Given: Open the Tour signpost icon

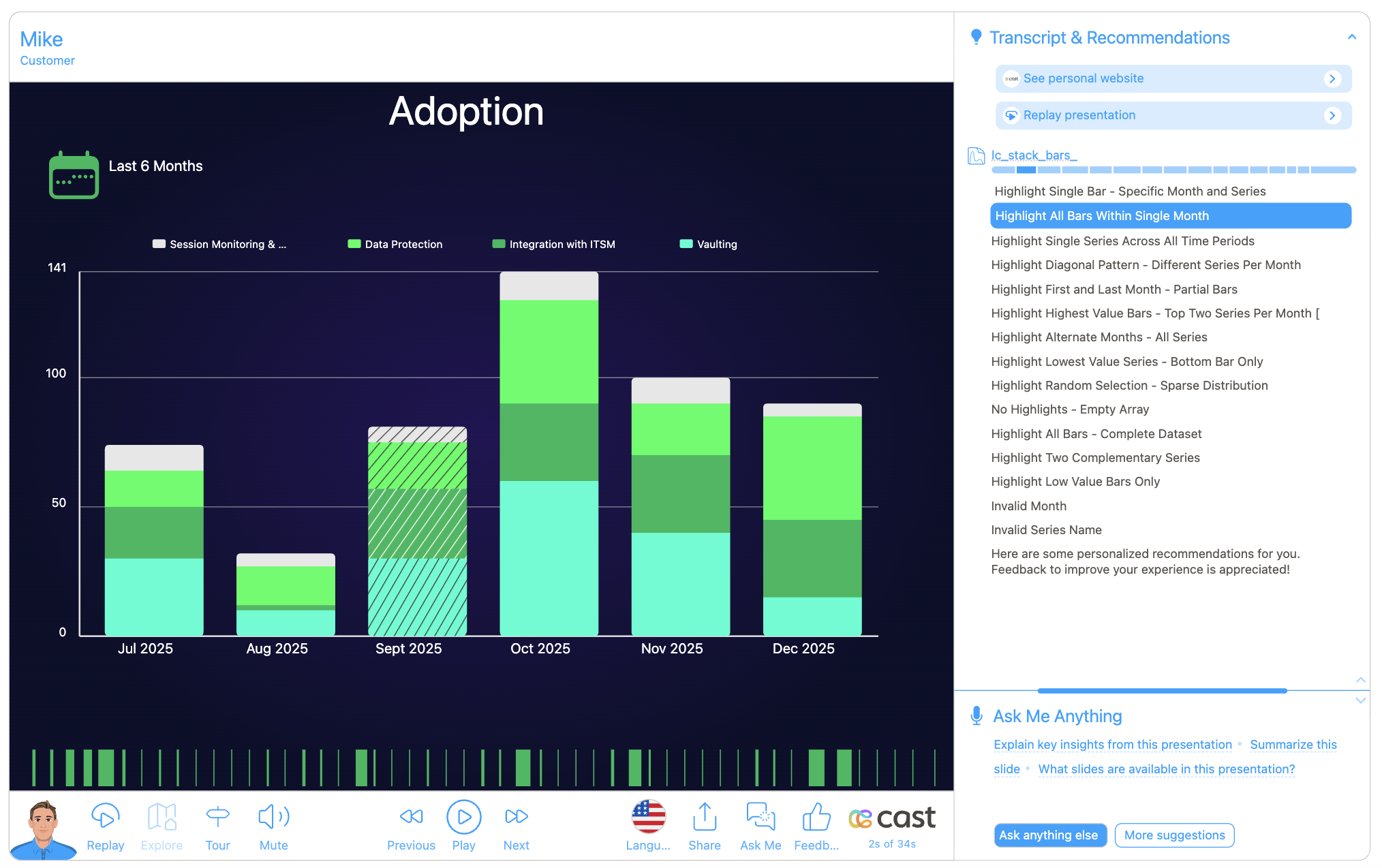Looking at the screenshot, I should coord(217,816).
